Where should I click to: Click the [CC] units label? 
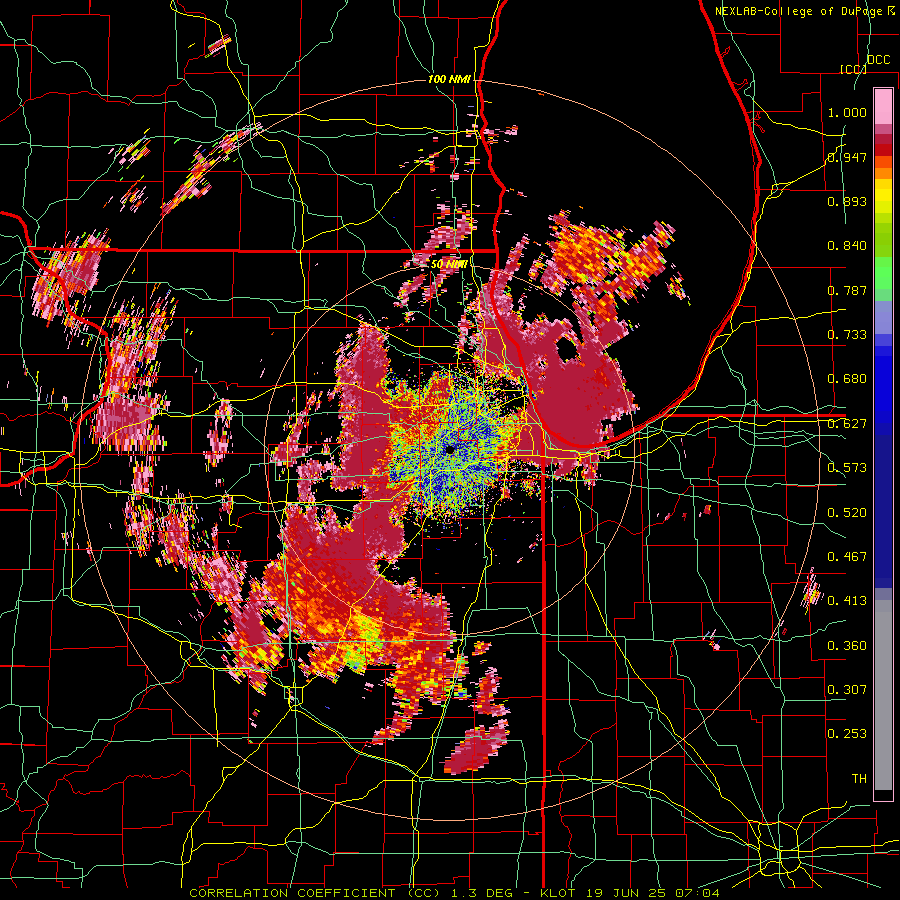pos(853,69)
